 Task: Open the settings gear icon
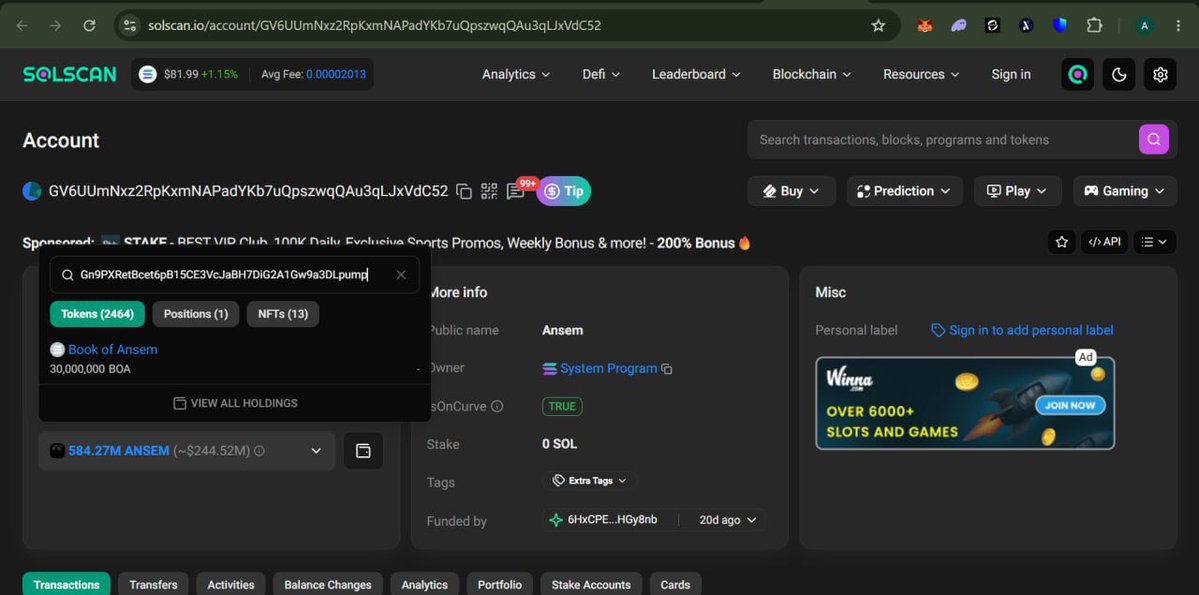(x=1160, y=74)
